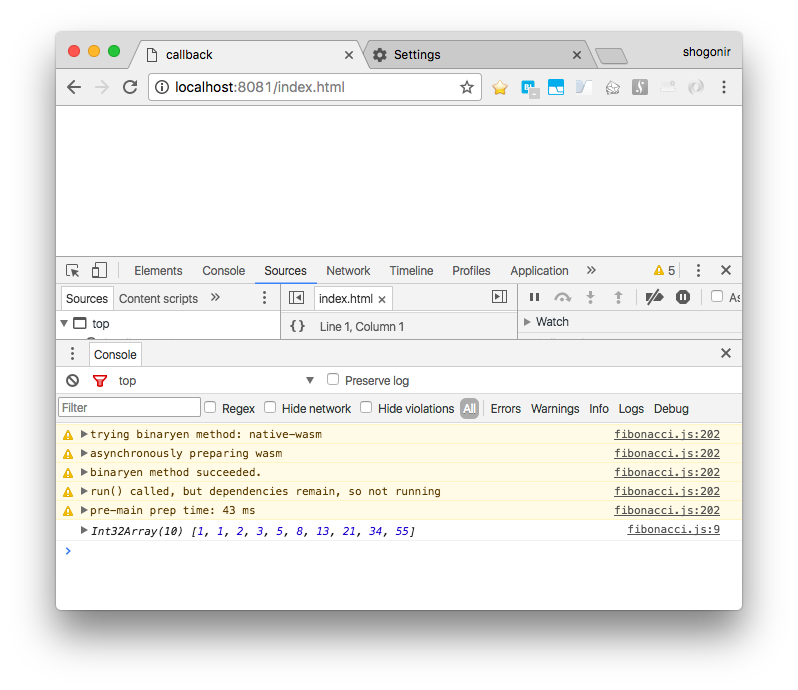Check the Hide network checkbox
798x690 pixels.
(x=270, y=407)
